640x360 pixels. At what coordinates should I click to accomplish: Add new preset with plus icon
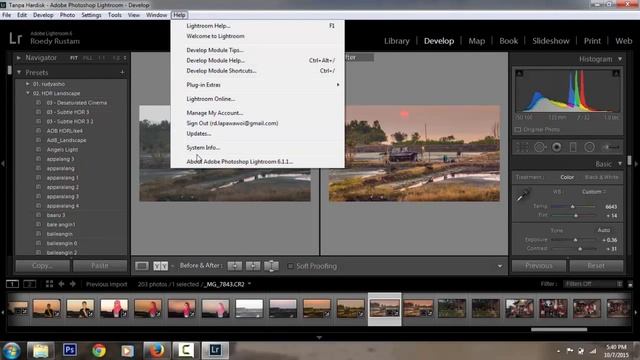pos(122,72)
